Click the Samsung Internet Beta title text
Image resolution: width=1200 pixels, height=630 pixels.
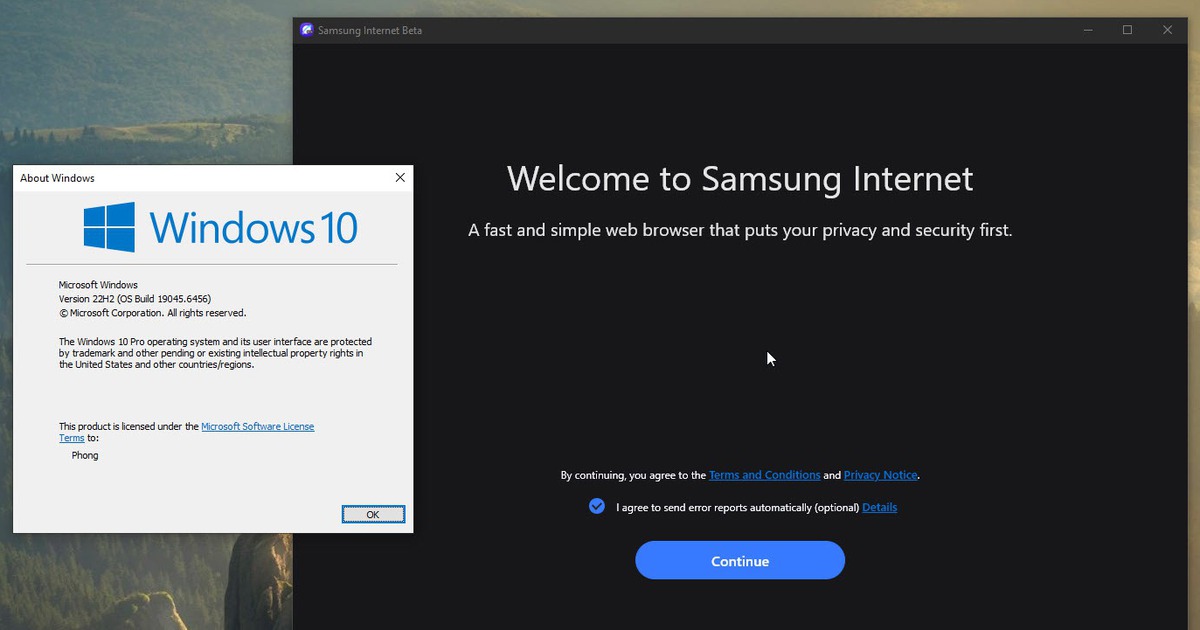coord(370,30)
